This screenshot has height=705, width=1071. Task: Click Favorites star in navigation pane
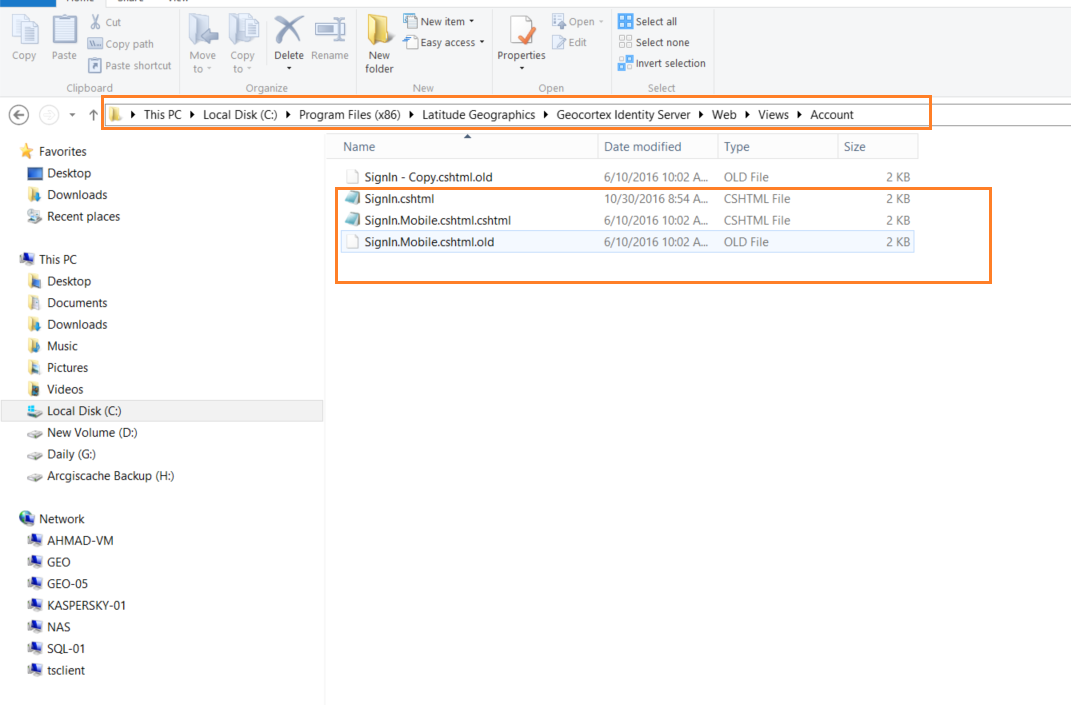click(27, 151)
